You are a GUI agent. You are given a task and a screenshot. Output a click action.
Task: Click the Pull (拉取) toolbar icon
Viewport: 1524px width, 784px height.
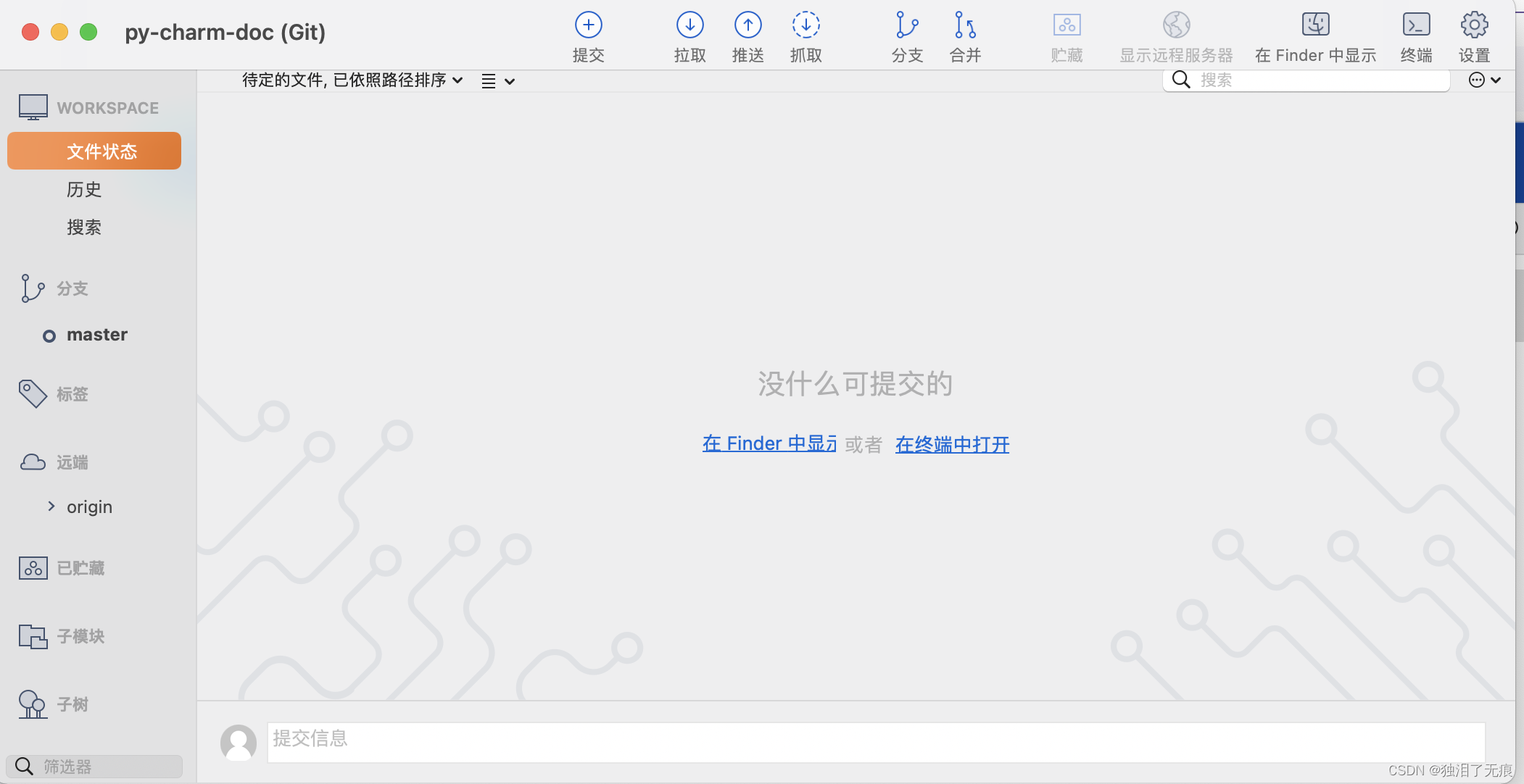click(x=689, y=26)
